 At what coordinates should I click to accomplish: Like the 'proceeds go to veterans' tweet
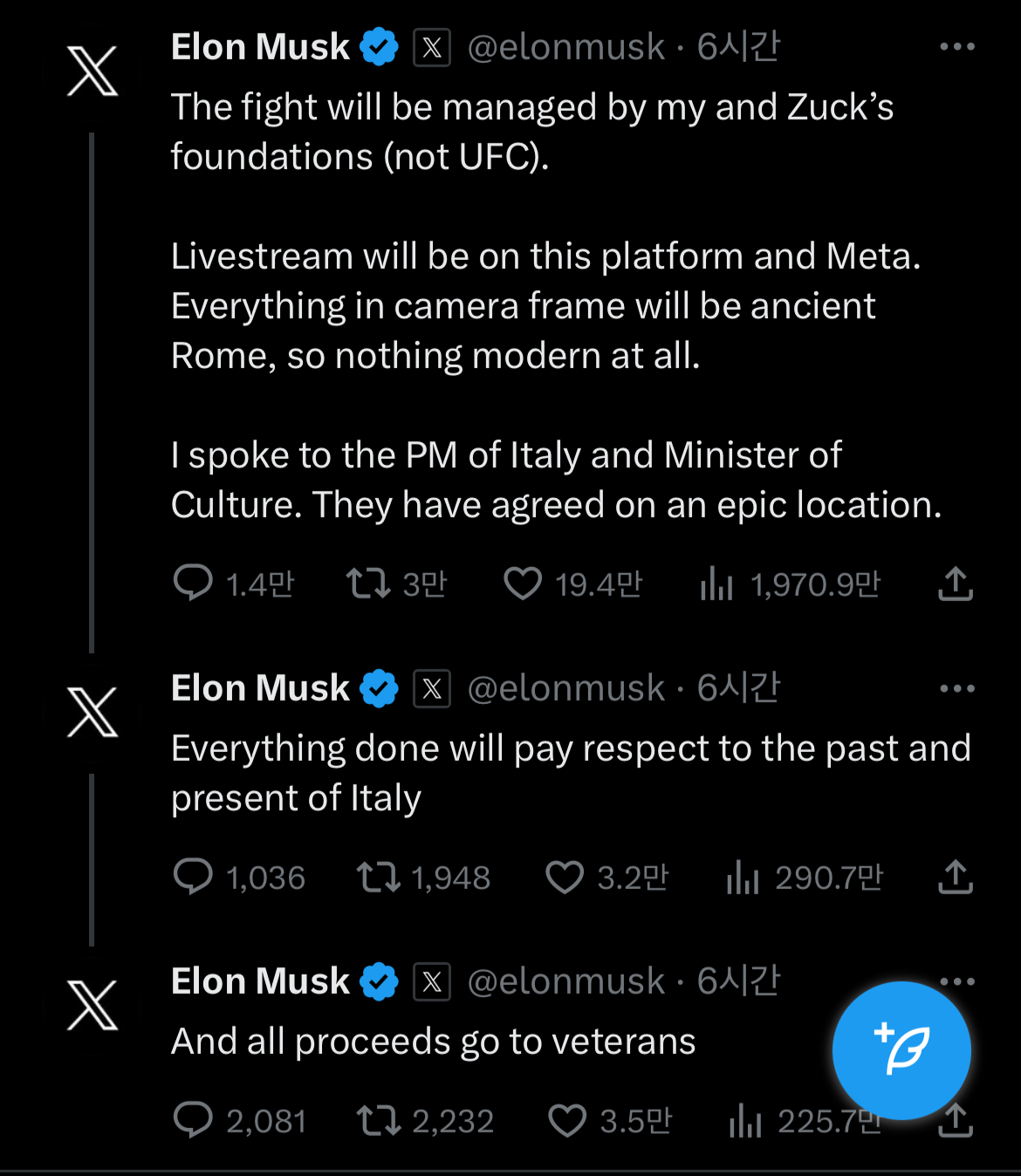pyautogui.click(x=567, y=1120)
